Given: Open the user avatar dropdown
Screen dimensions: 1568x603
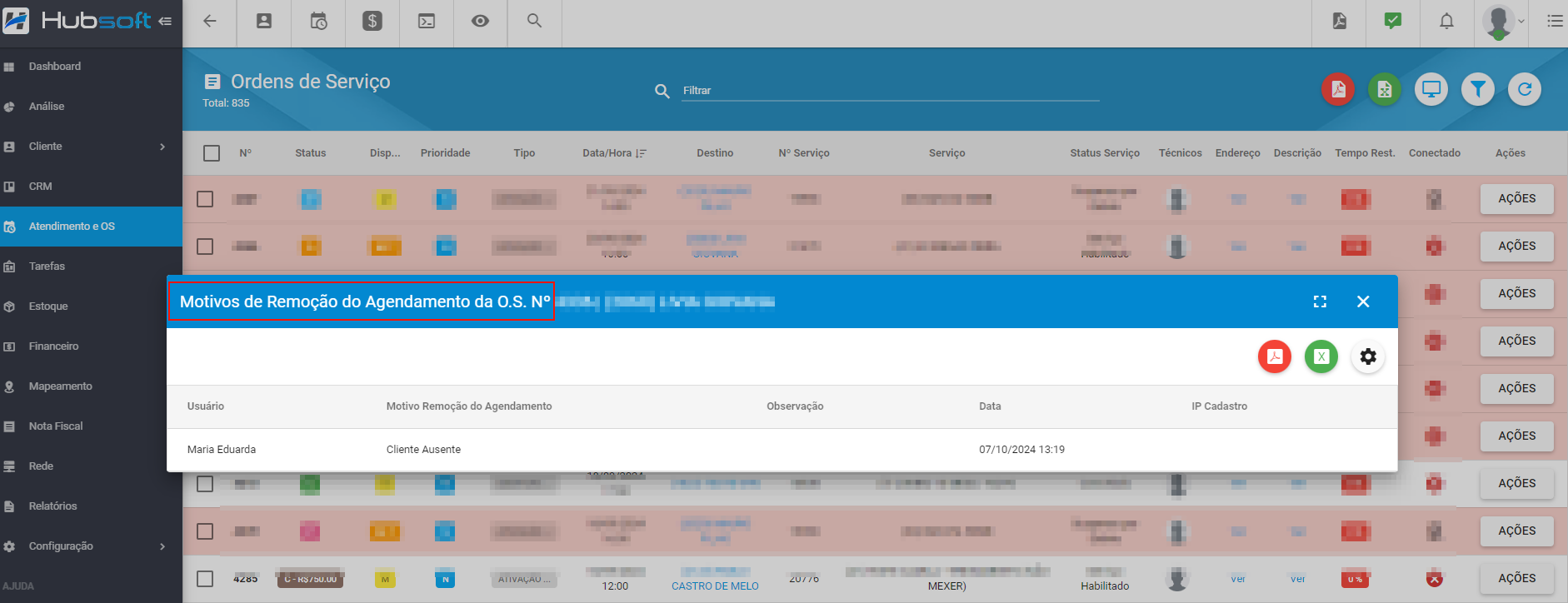Looking at the screenshot, I should [x=1504, y=22].
